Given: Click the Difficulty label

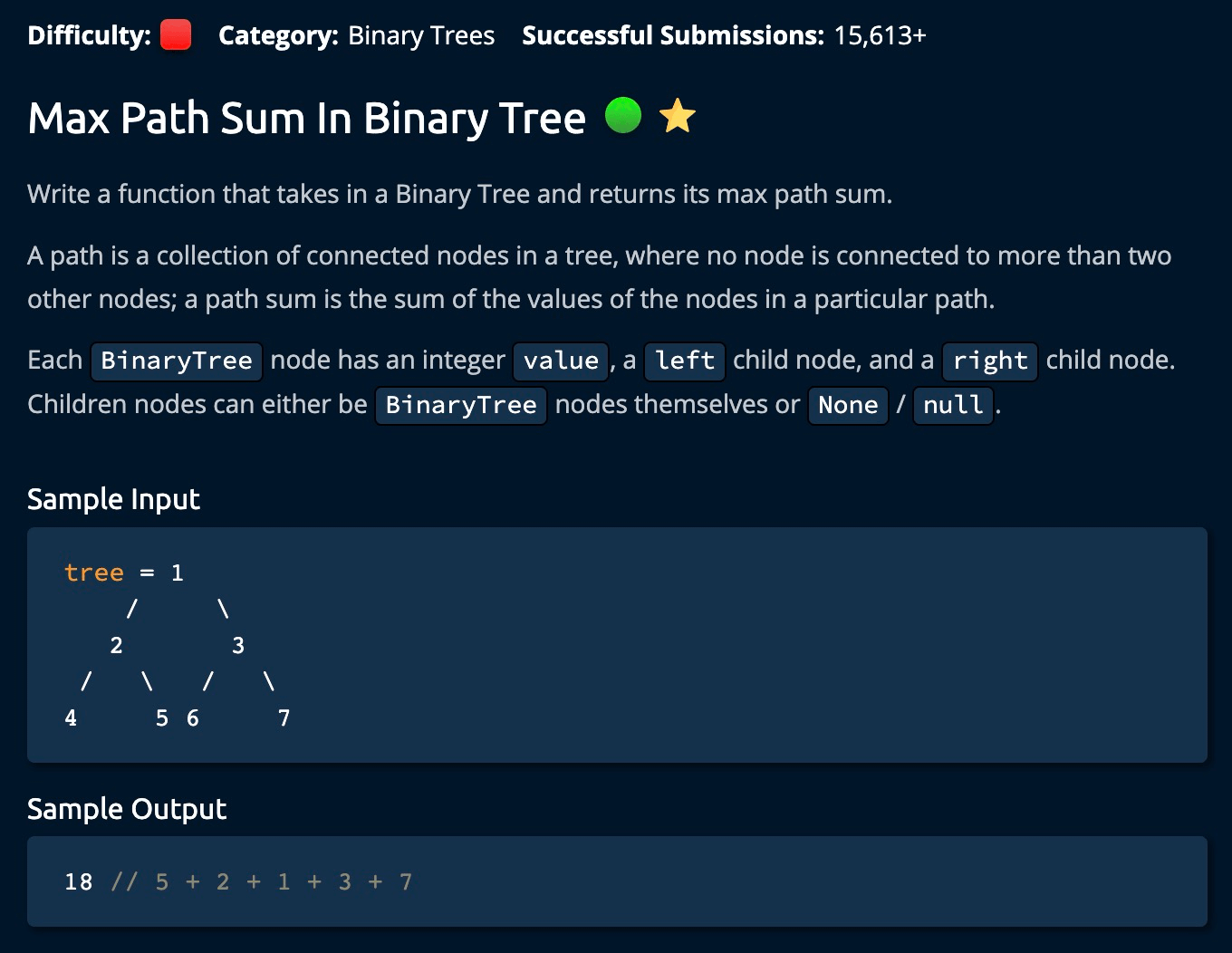Looking at the screenshot, I should point(89,36).
